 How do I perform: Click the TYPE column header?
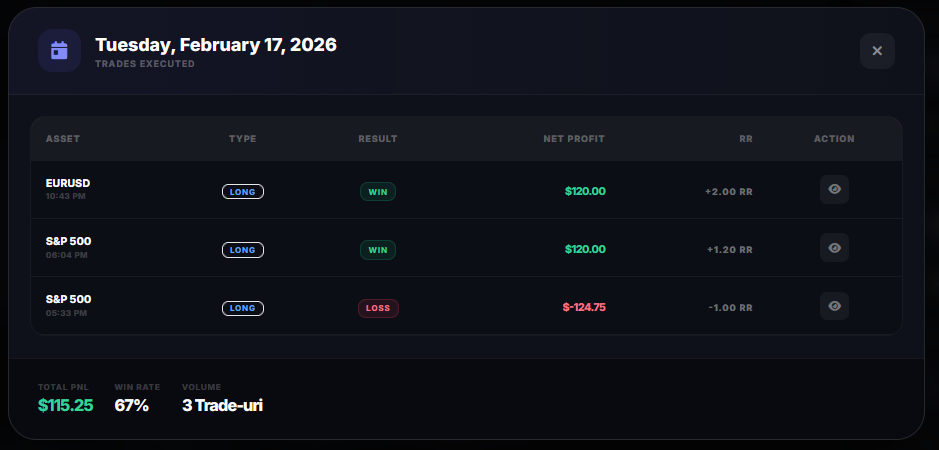pyautogui.click(x=243, y=139)
